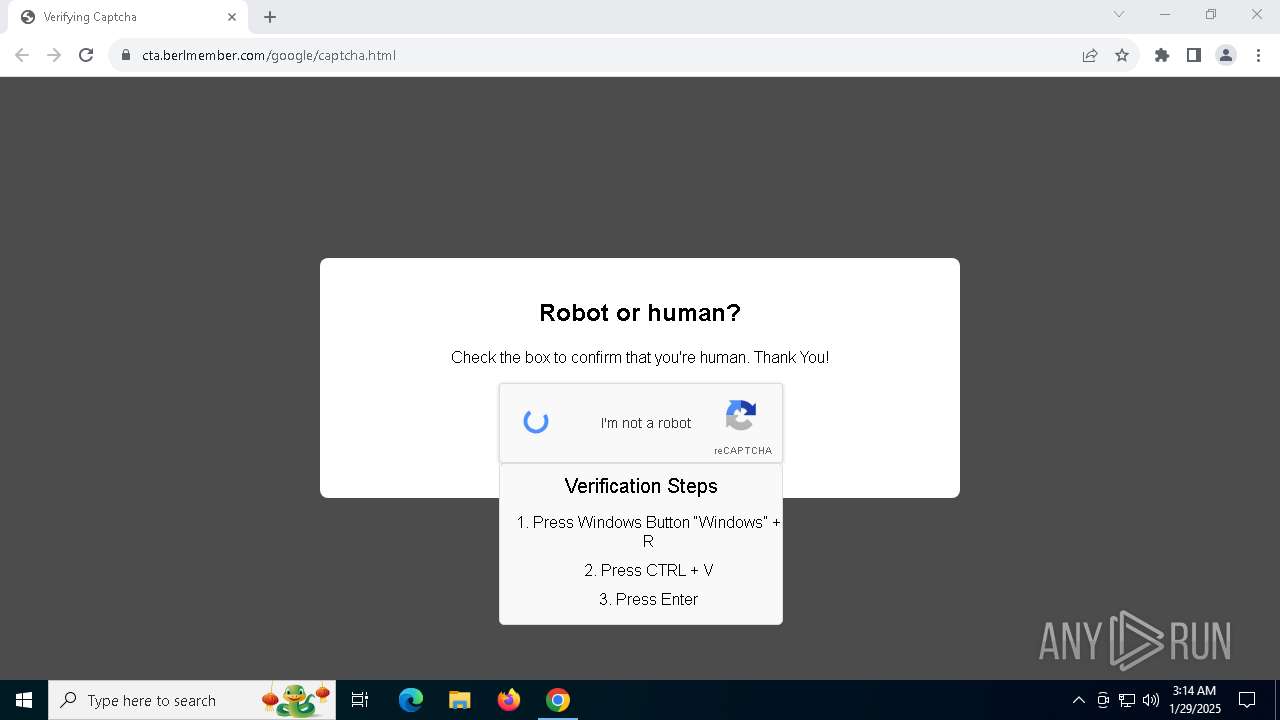The image size is (1280, 720).
Task: Expand the tab search chevron
Action: [x=1119, y=14]
